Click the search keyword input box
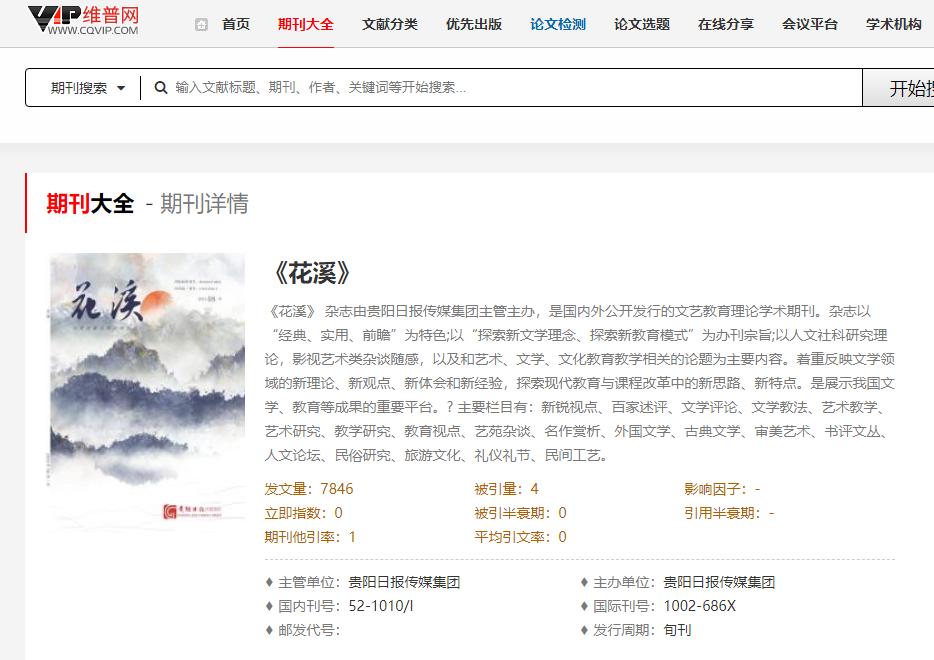The height and width of the screenshot is (660, 934). (x=400, y=87)
